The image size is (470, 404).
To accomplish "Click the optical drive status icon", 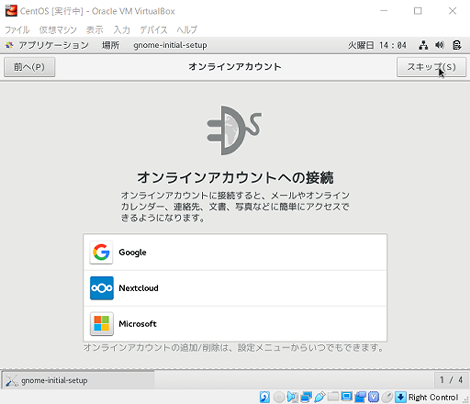I will pos(279,397).
